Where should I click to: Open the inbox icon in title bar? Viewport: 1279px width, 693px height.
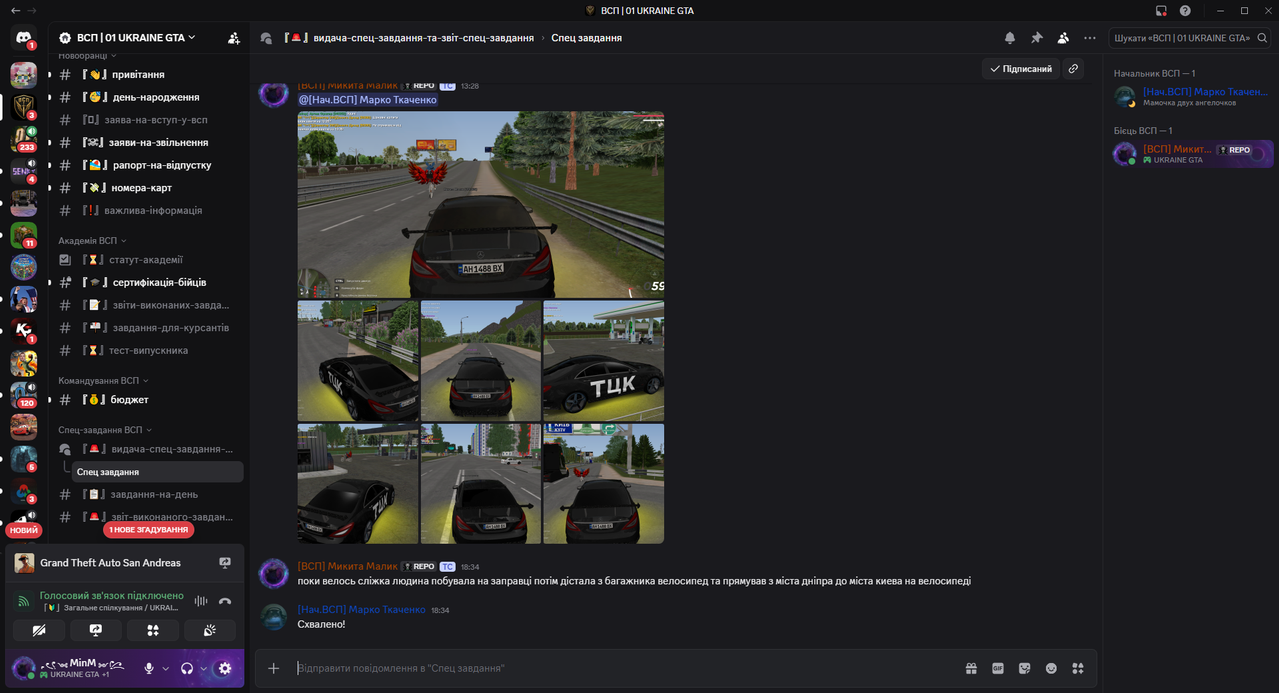pos(1161,10)
